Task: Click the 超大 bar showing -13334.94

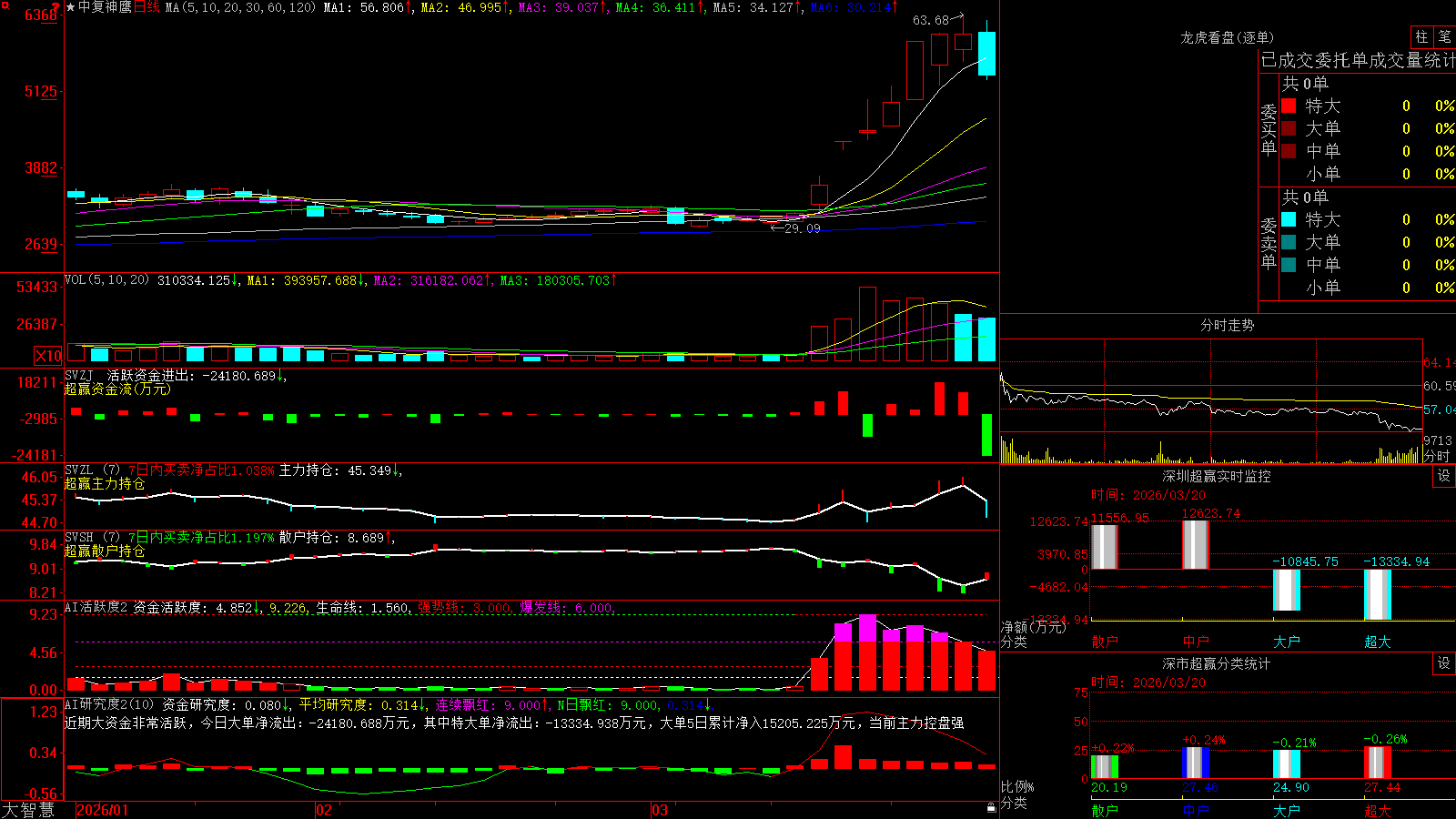Action: tap(1377, 594)
